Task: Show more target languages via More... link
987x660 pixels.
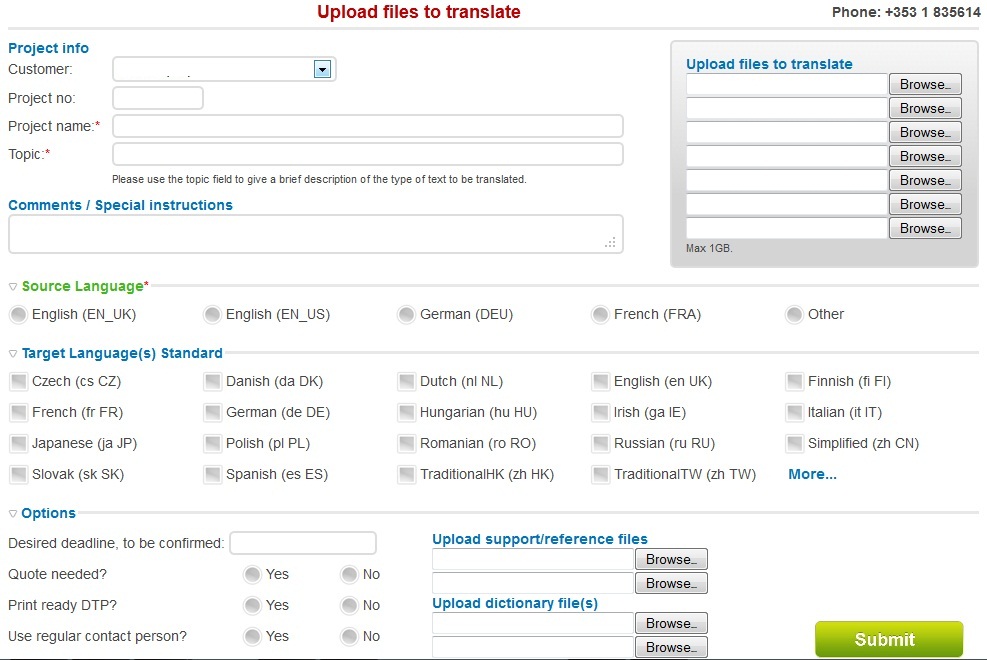Action: [x=812, y=474]
